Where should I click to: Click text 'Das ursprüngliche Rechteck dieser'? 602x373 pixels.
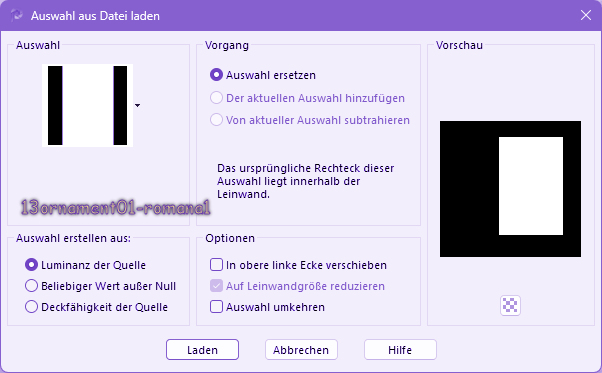pyautogui.click(x=305, y=168)
